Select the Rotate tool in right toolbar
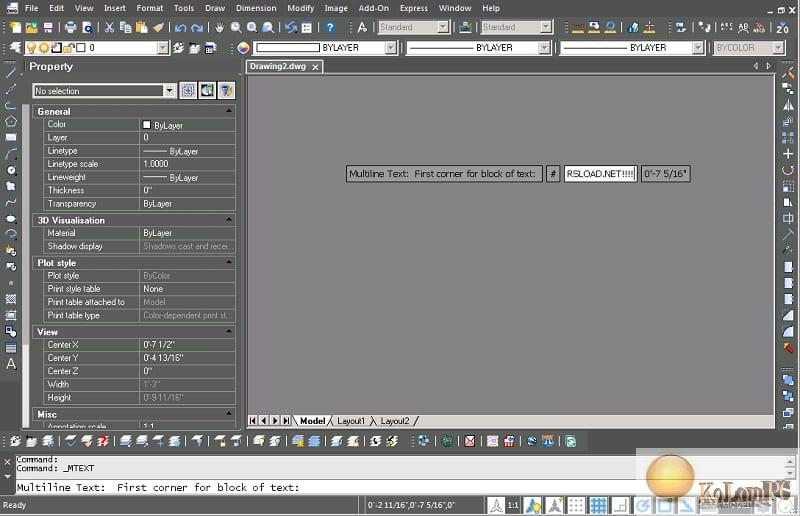This screenshot has height=516, width=800. pos(788,170)
